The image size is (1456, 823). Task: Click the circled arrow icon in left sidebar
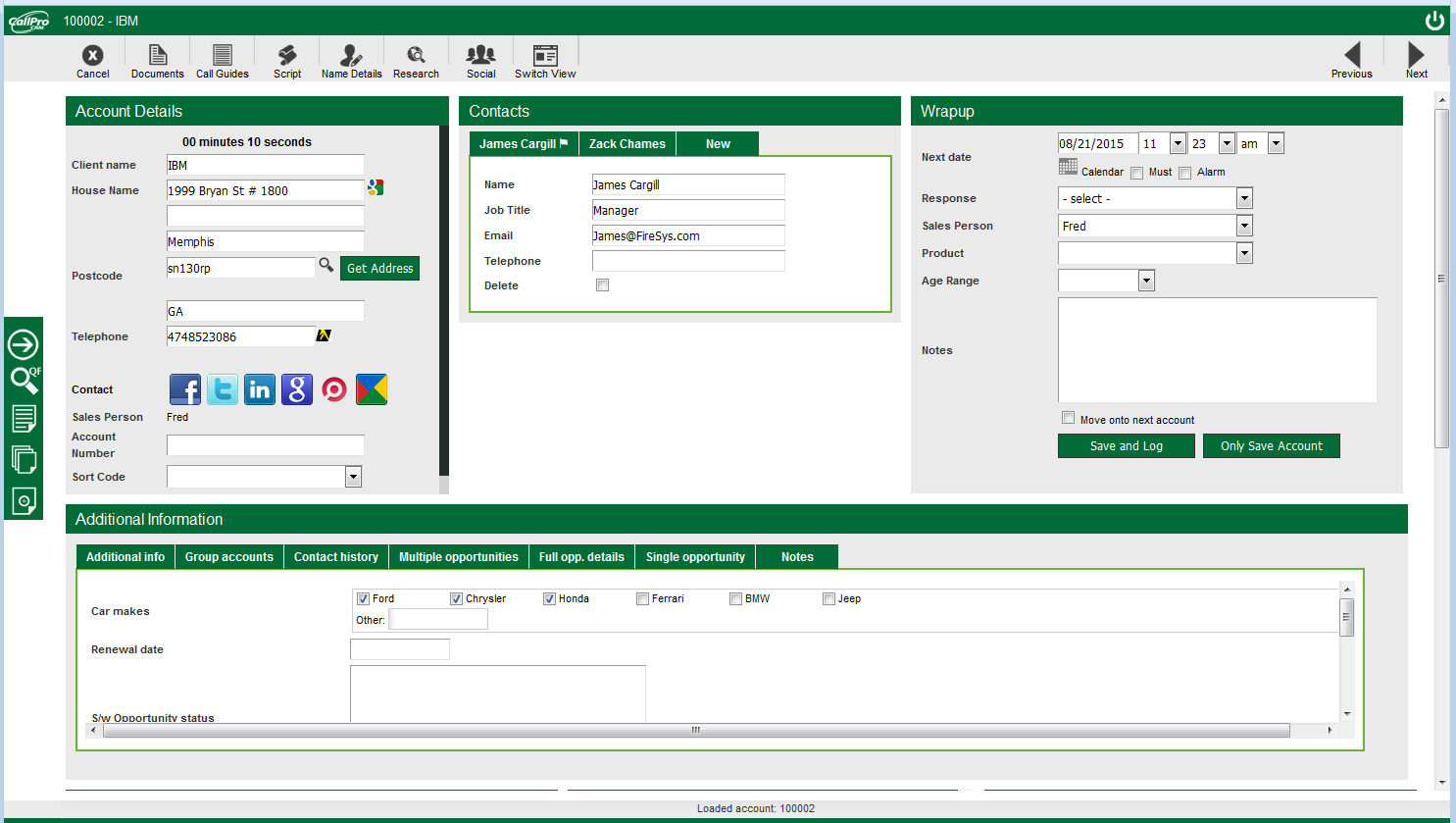(24, 344)
